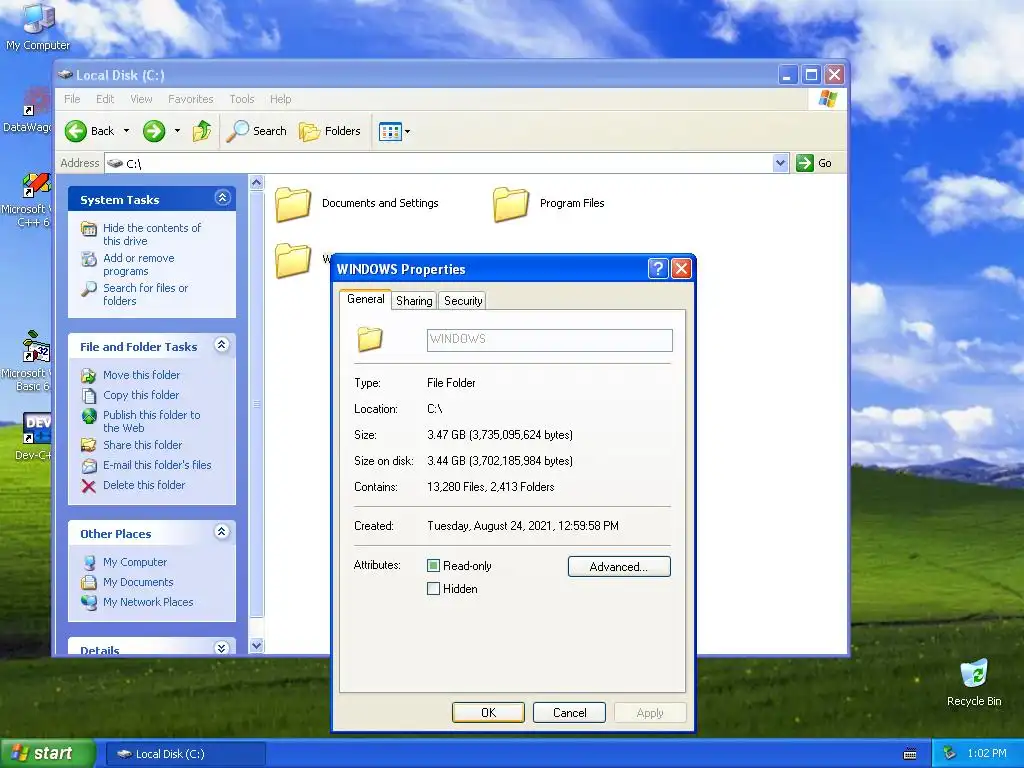The width and height of the screenshot is (1024, 768).
Task: Click the Delete this folder link
Action: tap(144, 485)
